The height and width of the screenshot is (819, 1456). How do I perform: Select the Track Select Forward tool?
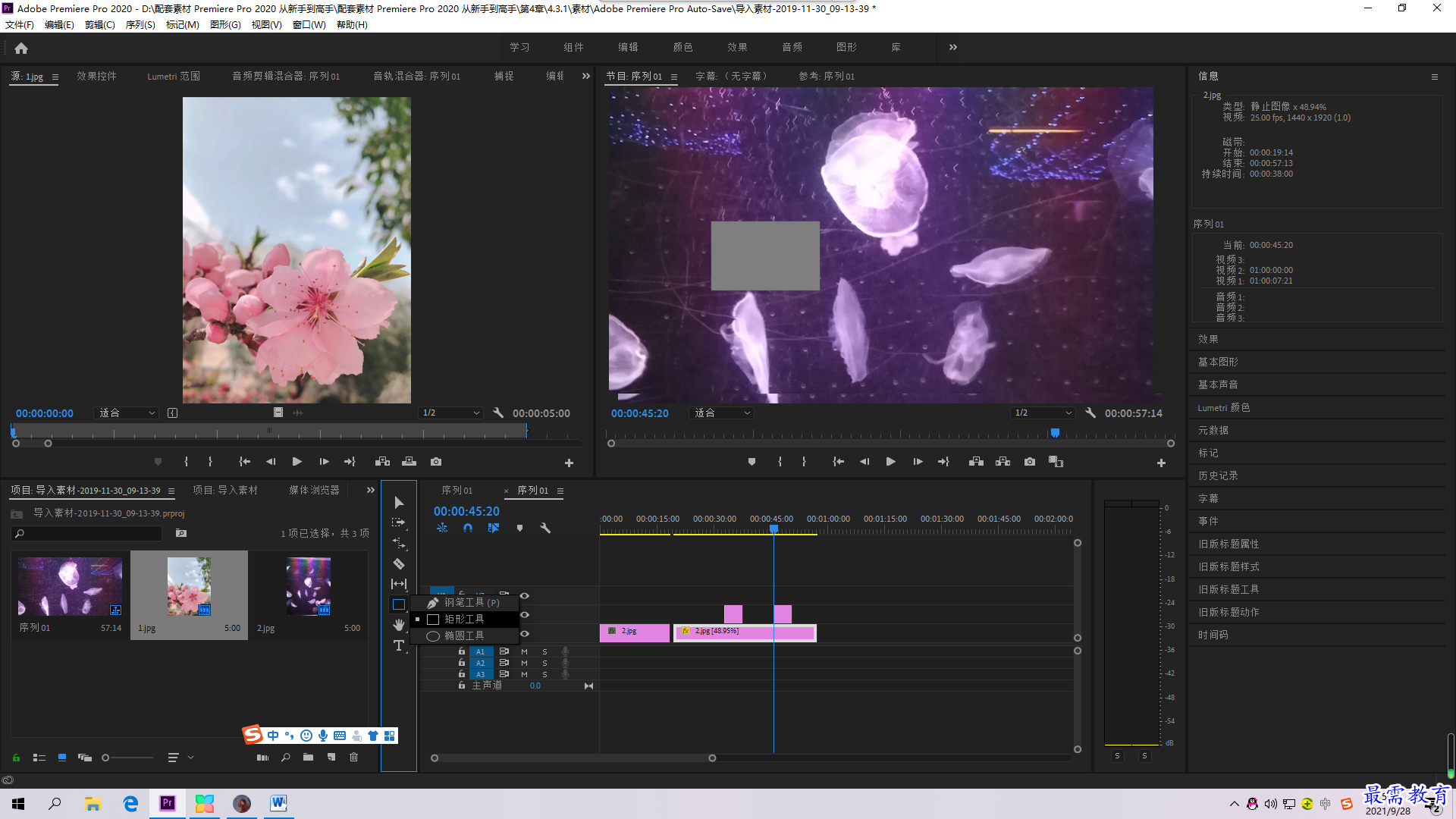pos(399,523)
